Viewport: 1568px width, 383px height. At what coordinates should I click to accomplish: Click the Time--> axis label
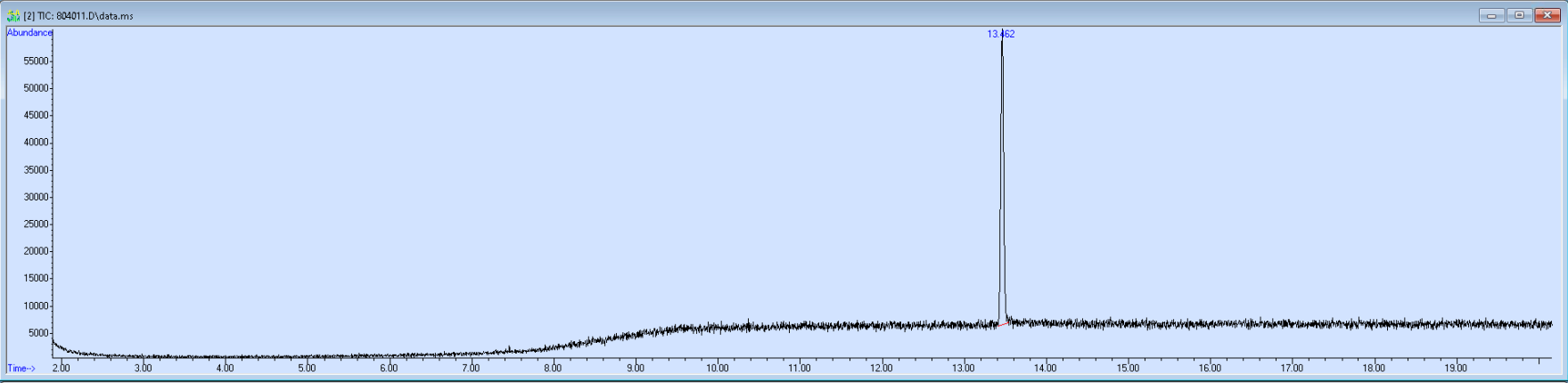(21, 368)
